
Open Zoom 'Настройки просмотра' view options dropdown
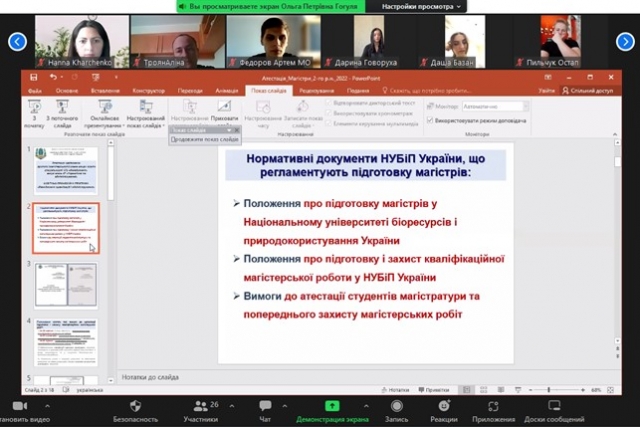[421, 7]
